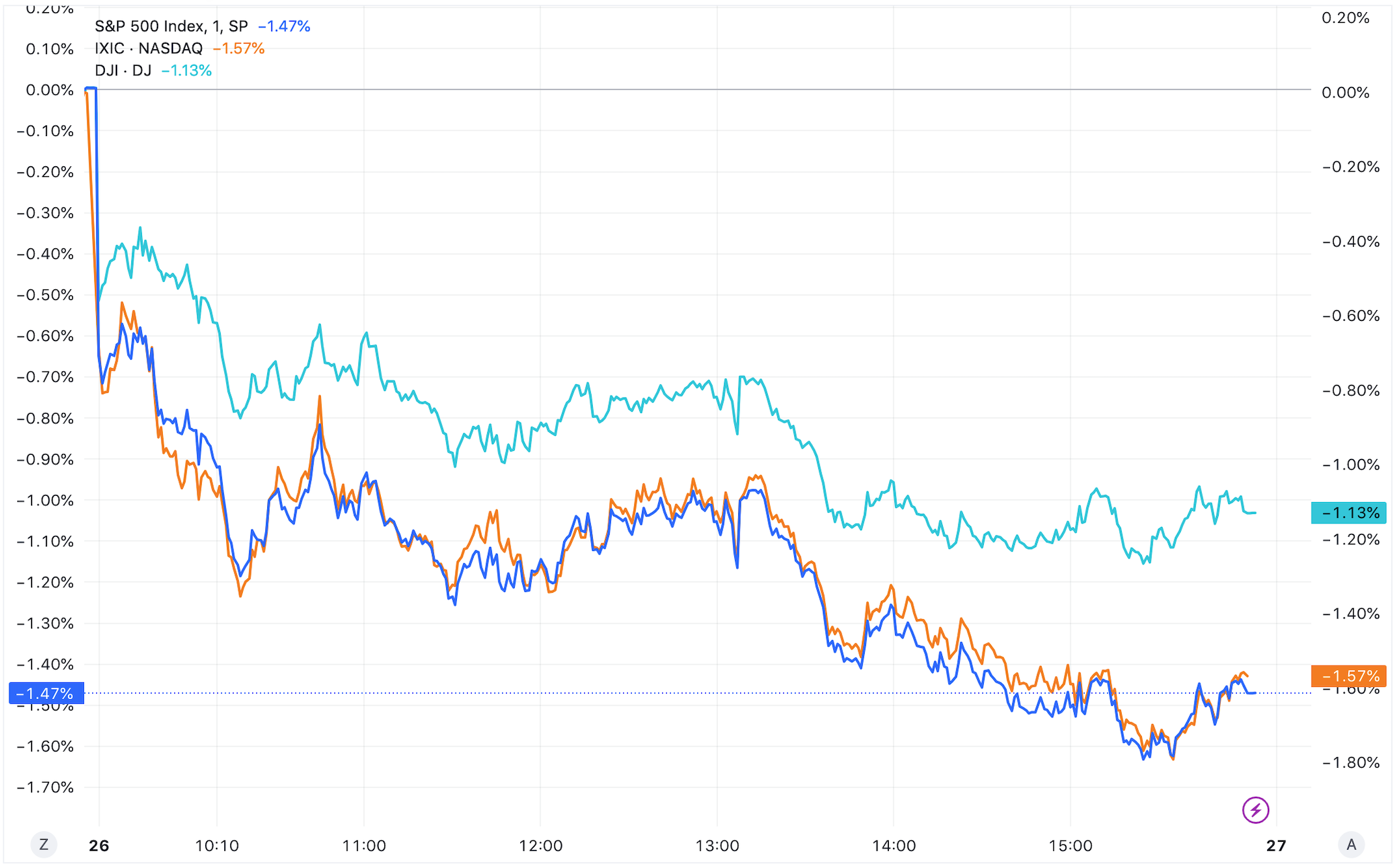This screenshot has width=1393, height=868.
Task: Click the teal -1.13% value in legend
Action: (186, 71)
